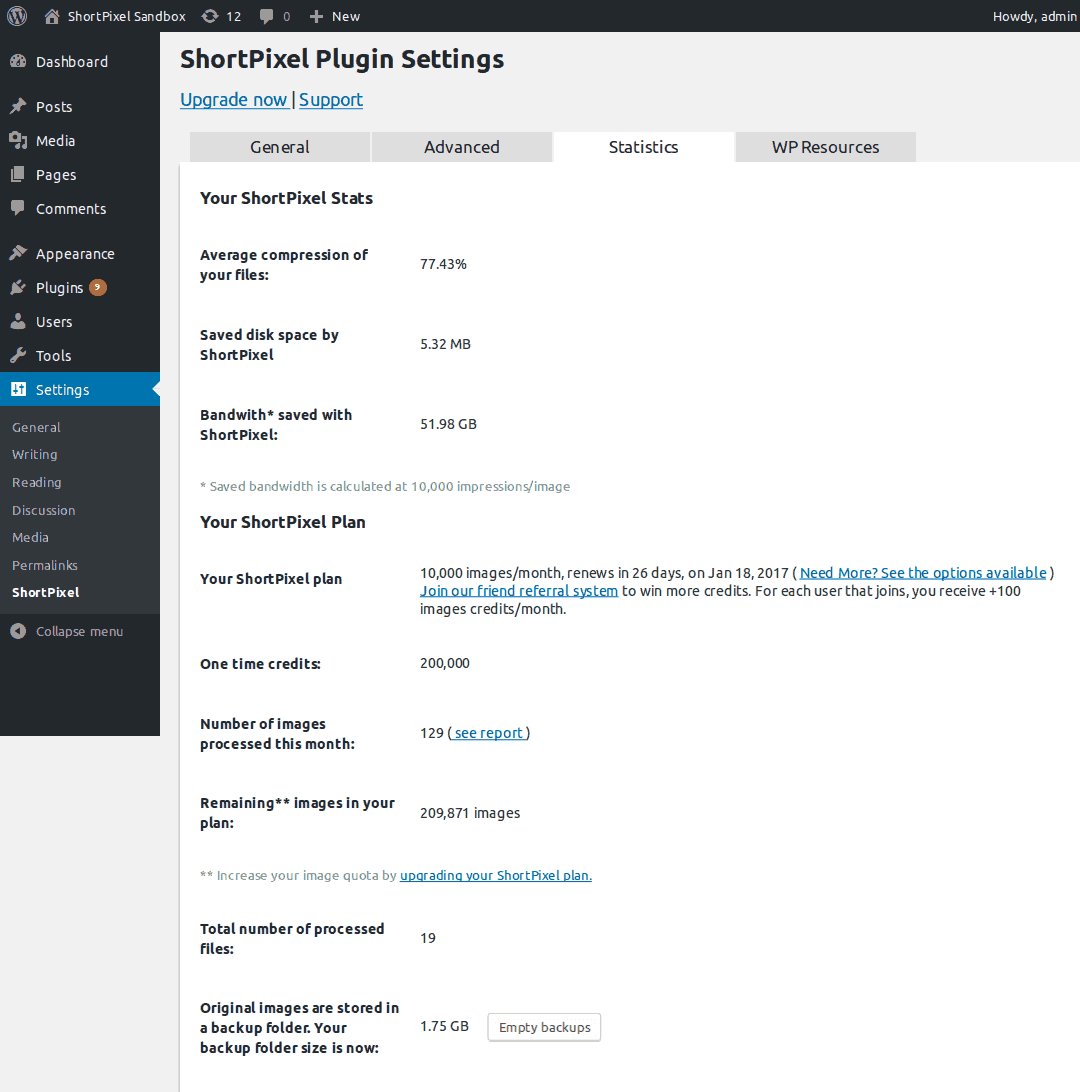Open the General settings tab
The height and width of the screenshot is (1092, 1080).
pos(280,147)
